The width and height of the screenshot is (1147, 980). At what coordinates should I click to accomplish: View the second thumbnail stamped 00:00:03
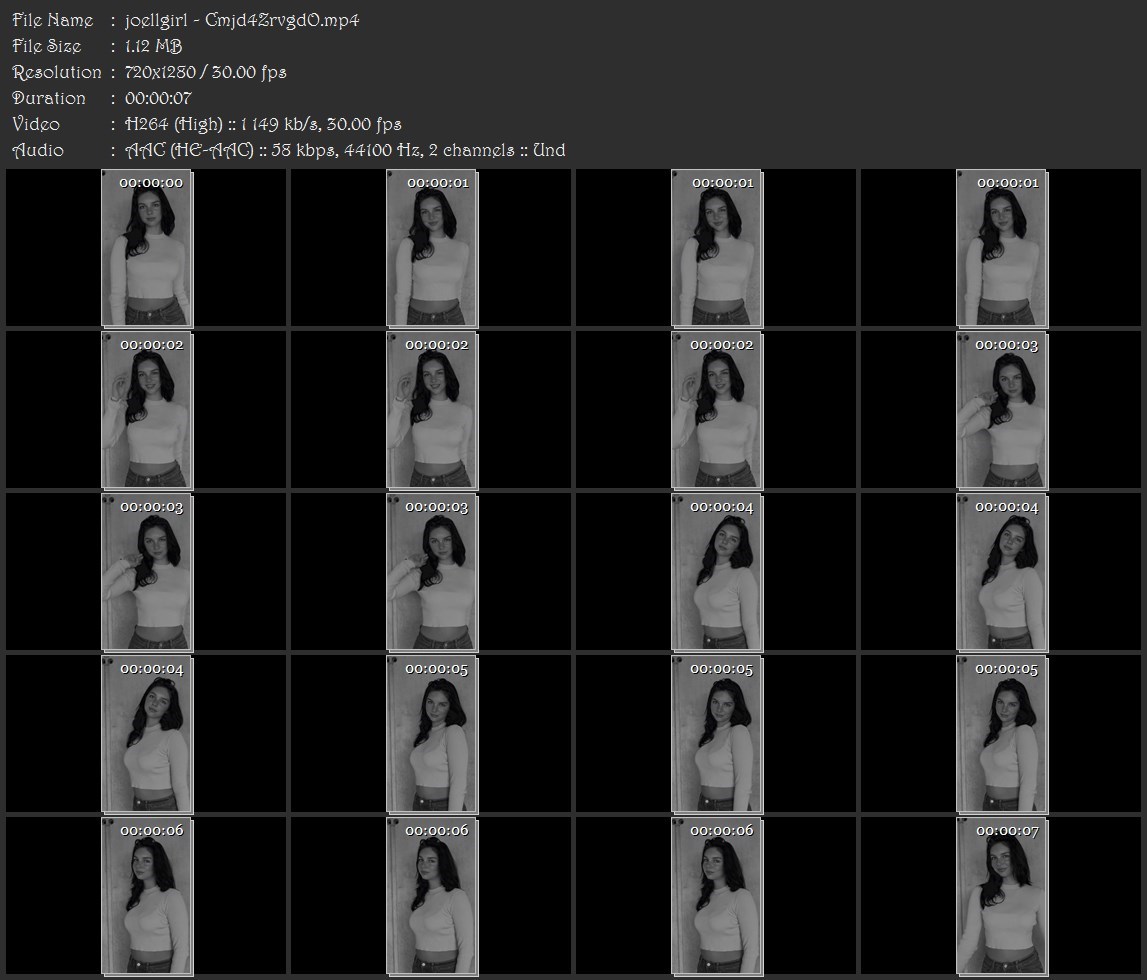[146, 572]
